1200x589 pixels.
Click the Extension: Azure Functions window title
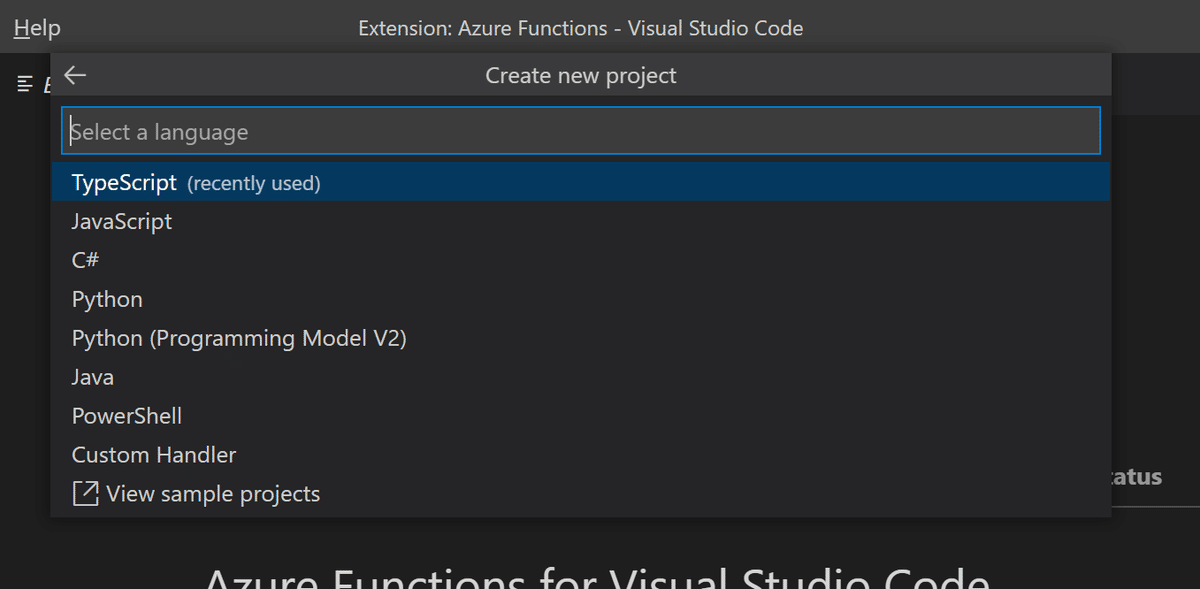coord(580,27)
